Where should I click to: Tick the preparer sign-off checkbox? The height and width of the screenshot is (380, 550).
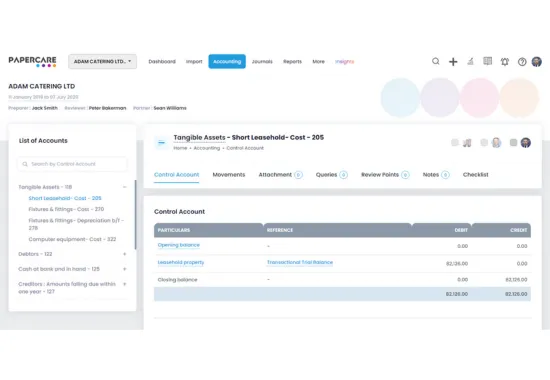[455, 142]
